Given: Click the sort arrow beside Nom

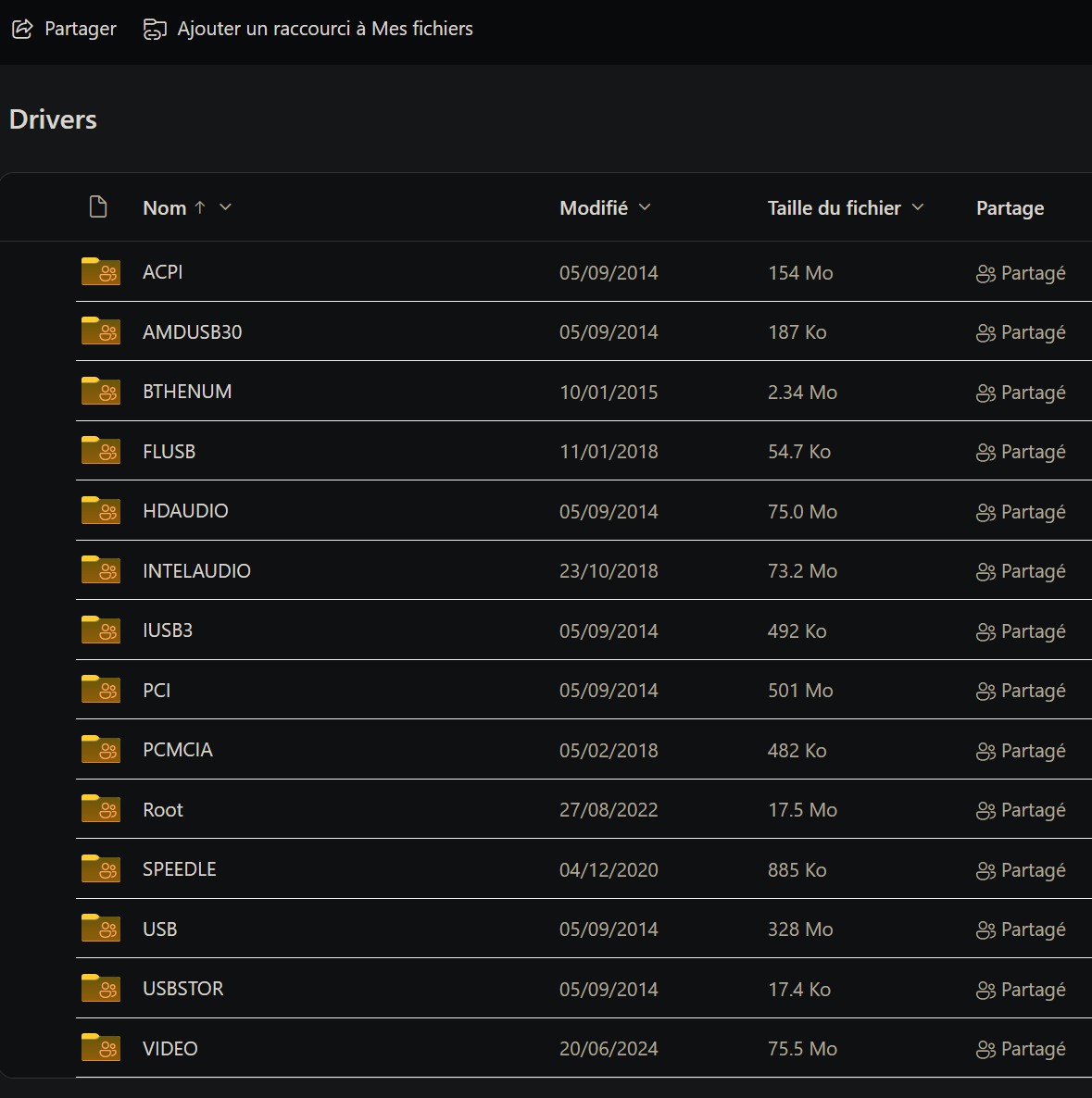Looking at the screenshot, I should pyautogui.click(x=200, y=207).
